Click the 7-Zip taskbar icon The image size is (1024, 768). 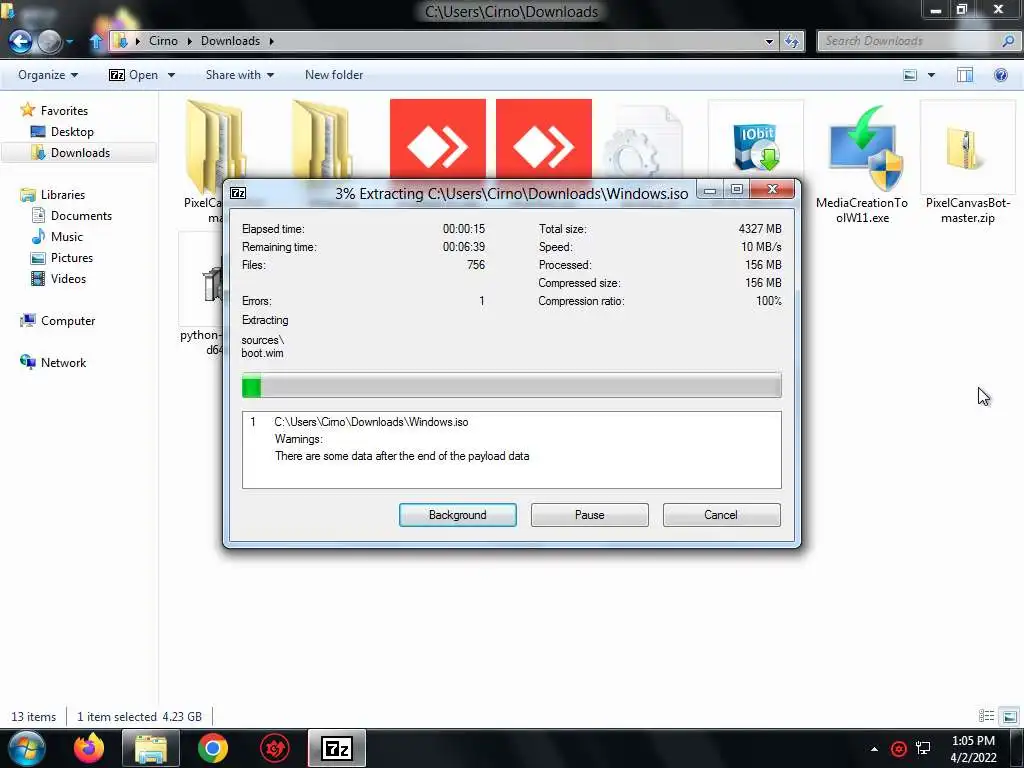(337, 748)
